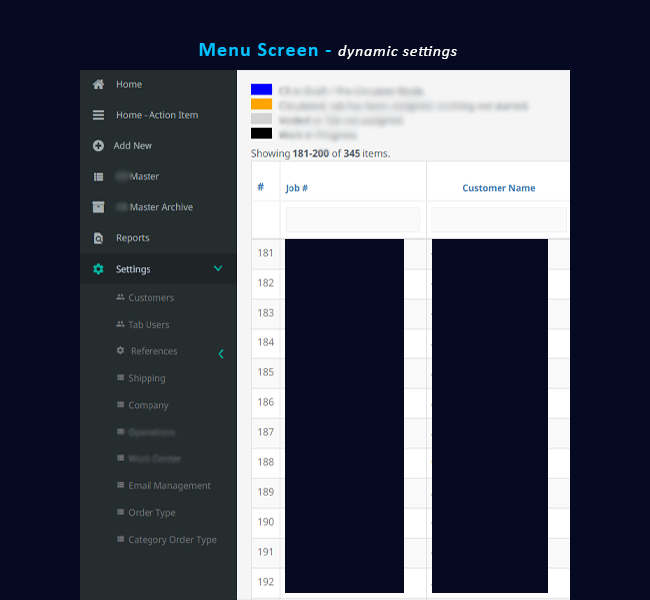Click the Customer Name filter input field
This screenshot has width=650, height=600.
coord(498,220)
